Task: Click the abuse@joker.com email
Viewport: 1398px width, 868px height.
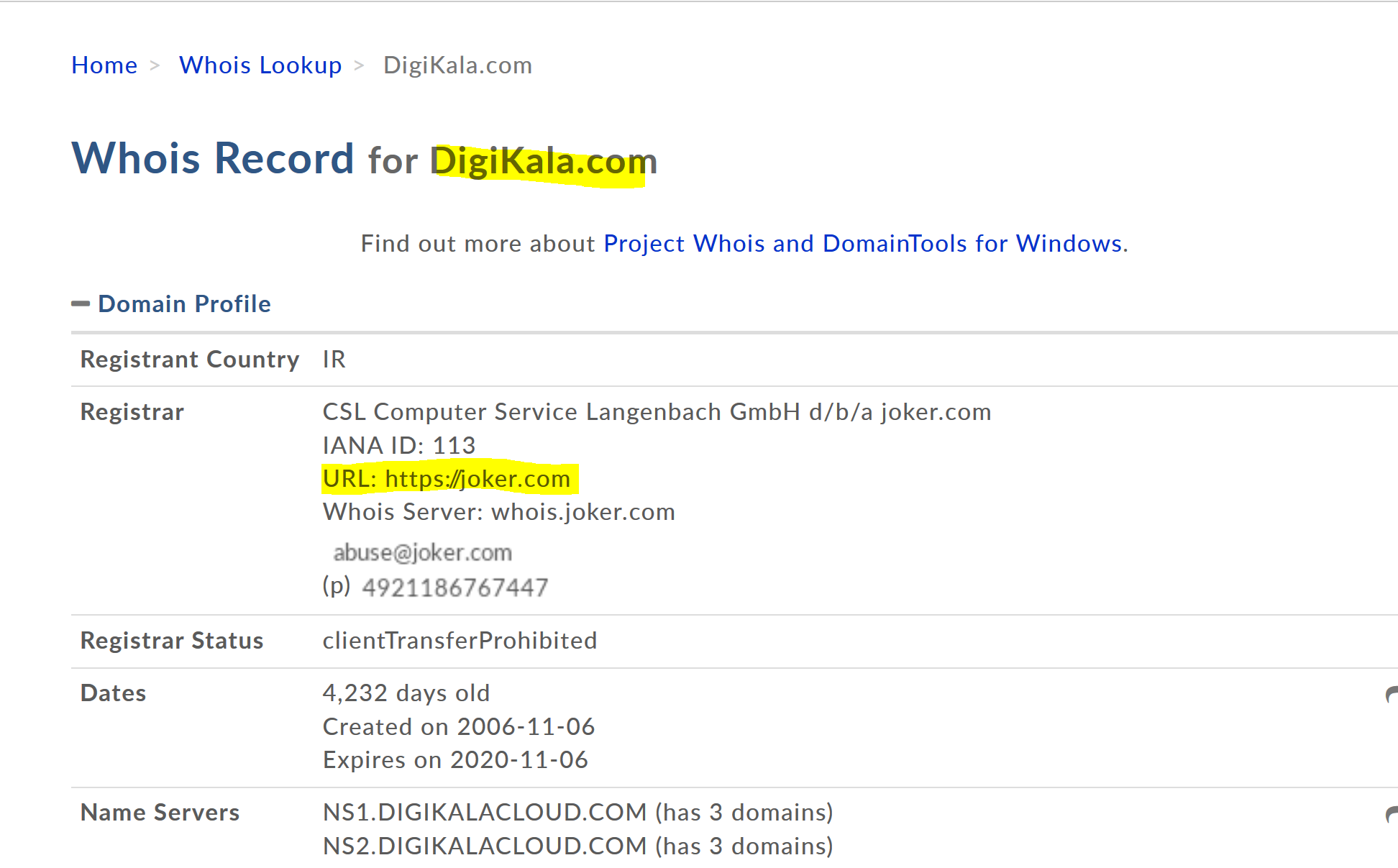Action: pyautogui.click(x=423, y=552)
